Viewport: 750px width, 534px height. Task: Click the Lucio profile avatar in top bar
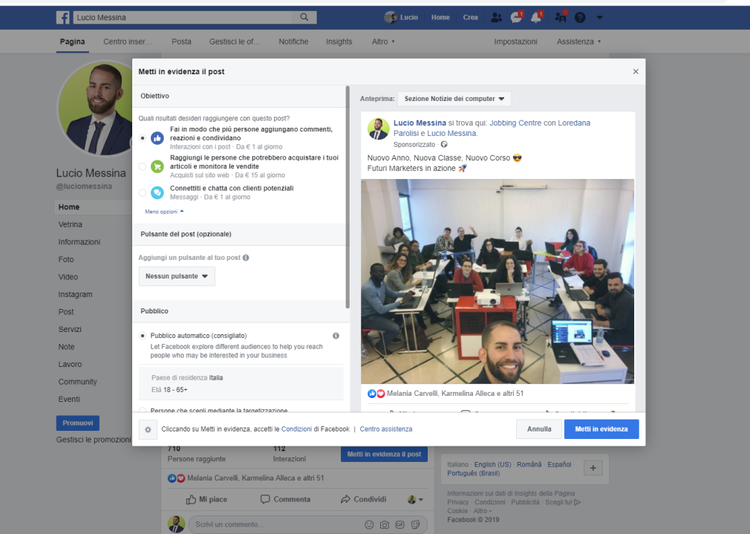390,18
